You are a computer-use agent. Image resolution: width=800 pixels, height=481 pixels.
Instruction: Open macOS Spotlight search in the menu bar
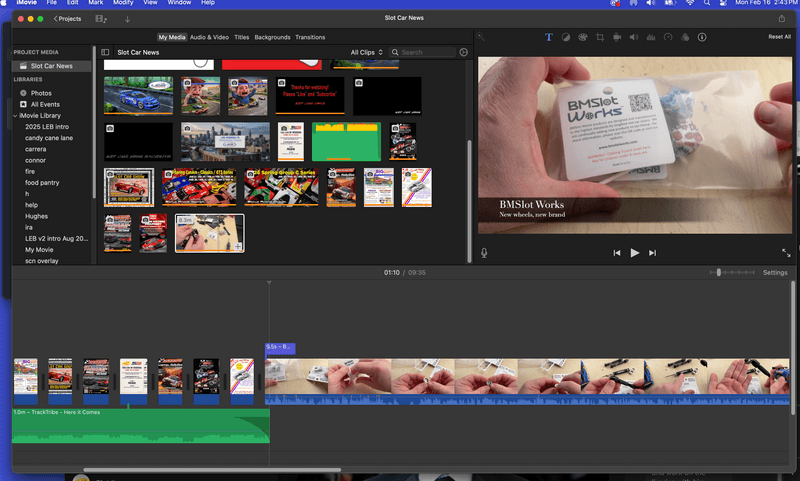point(707,3)
